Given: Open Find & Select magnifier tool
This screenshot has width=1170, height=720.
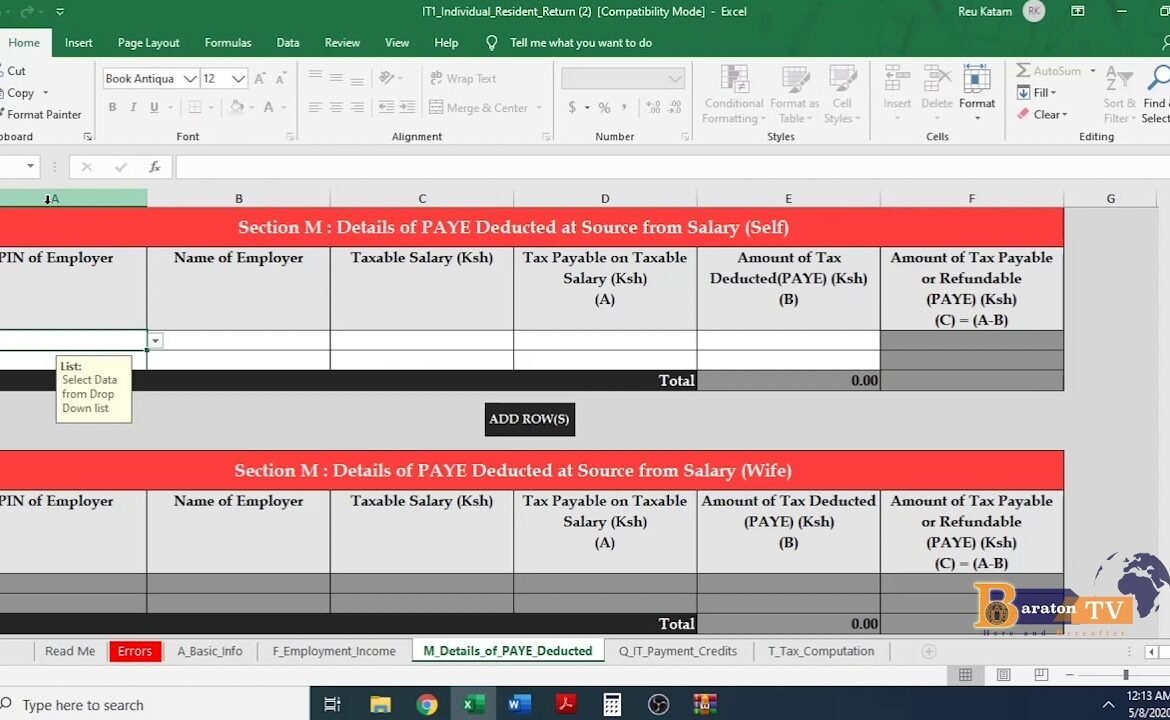Looking at the screenshot, I should 1158,79.
